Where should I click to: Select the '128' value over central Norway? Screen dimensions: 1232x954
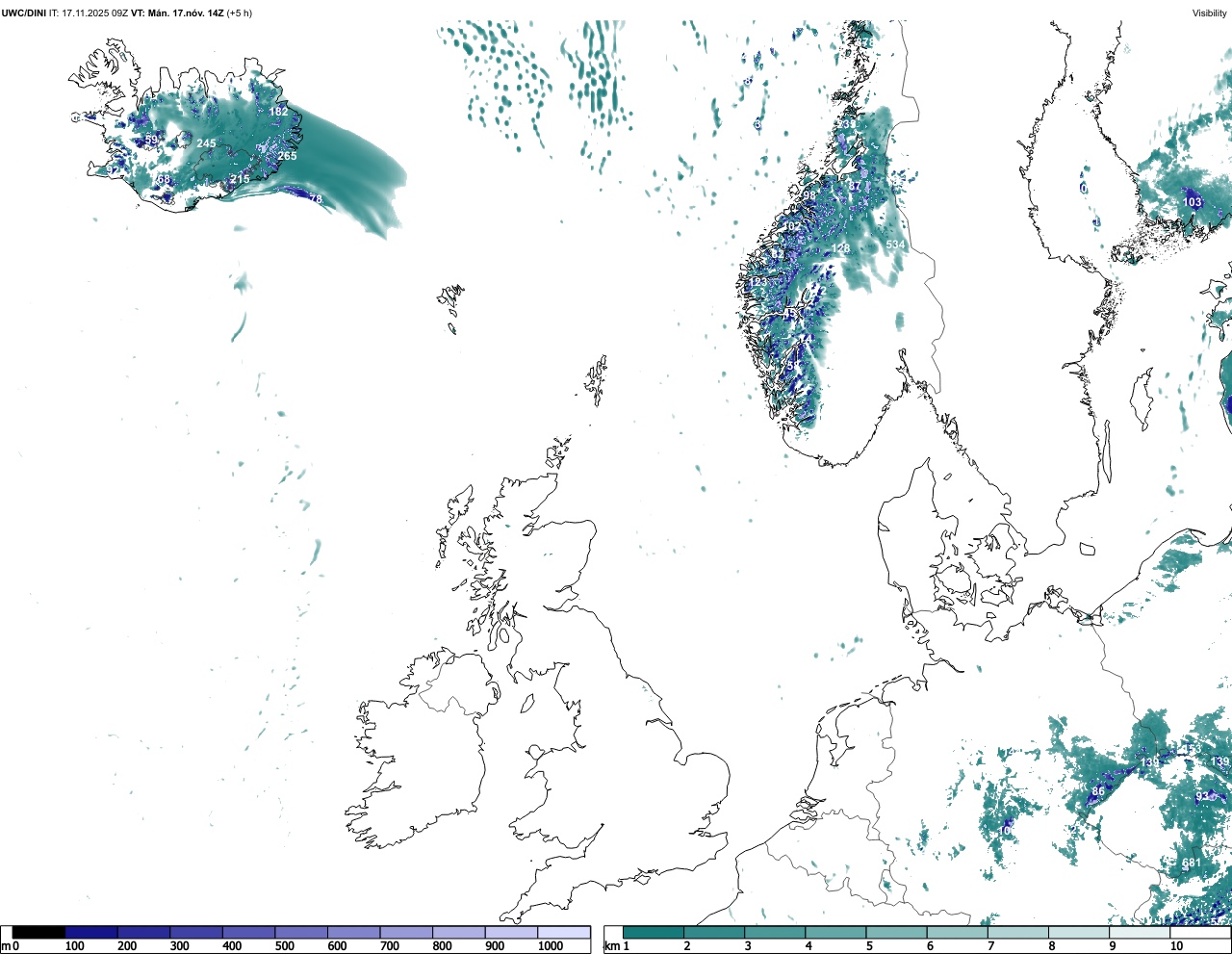pyautogui.click(x=841, y=248)
